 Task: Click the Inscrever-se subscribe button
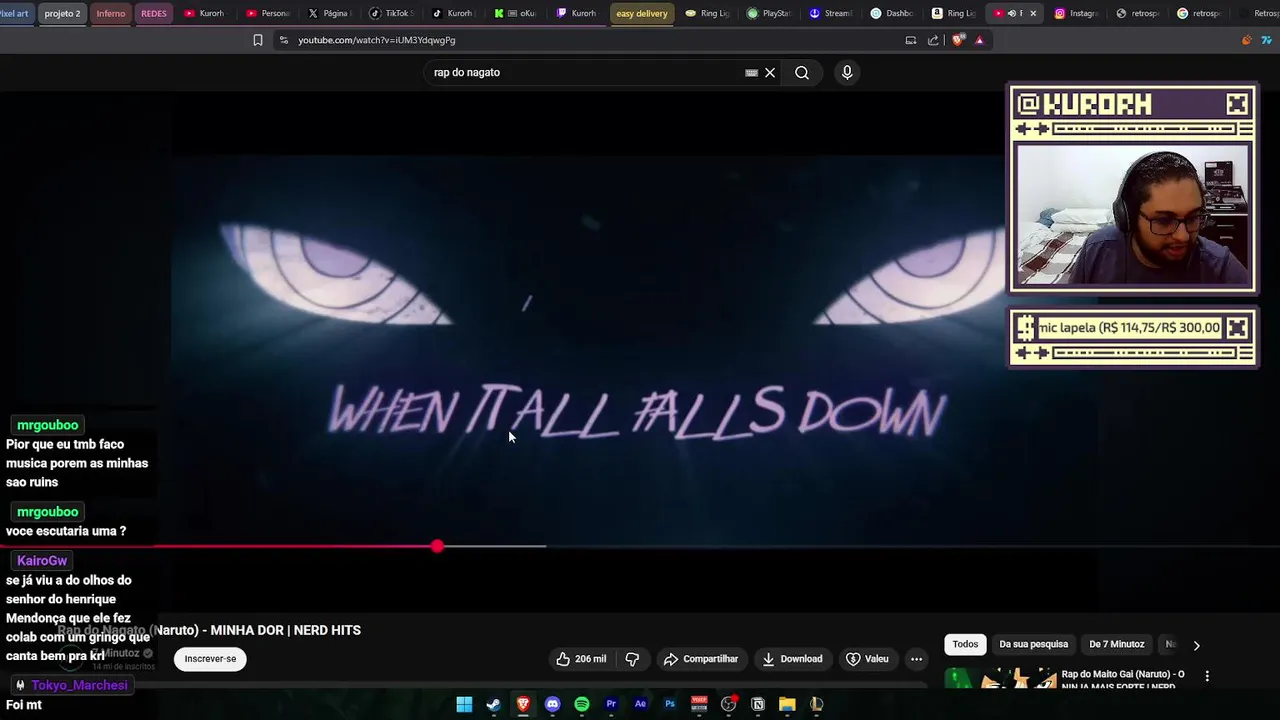(210, 659)
